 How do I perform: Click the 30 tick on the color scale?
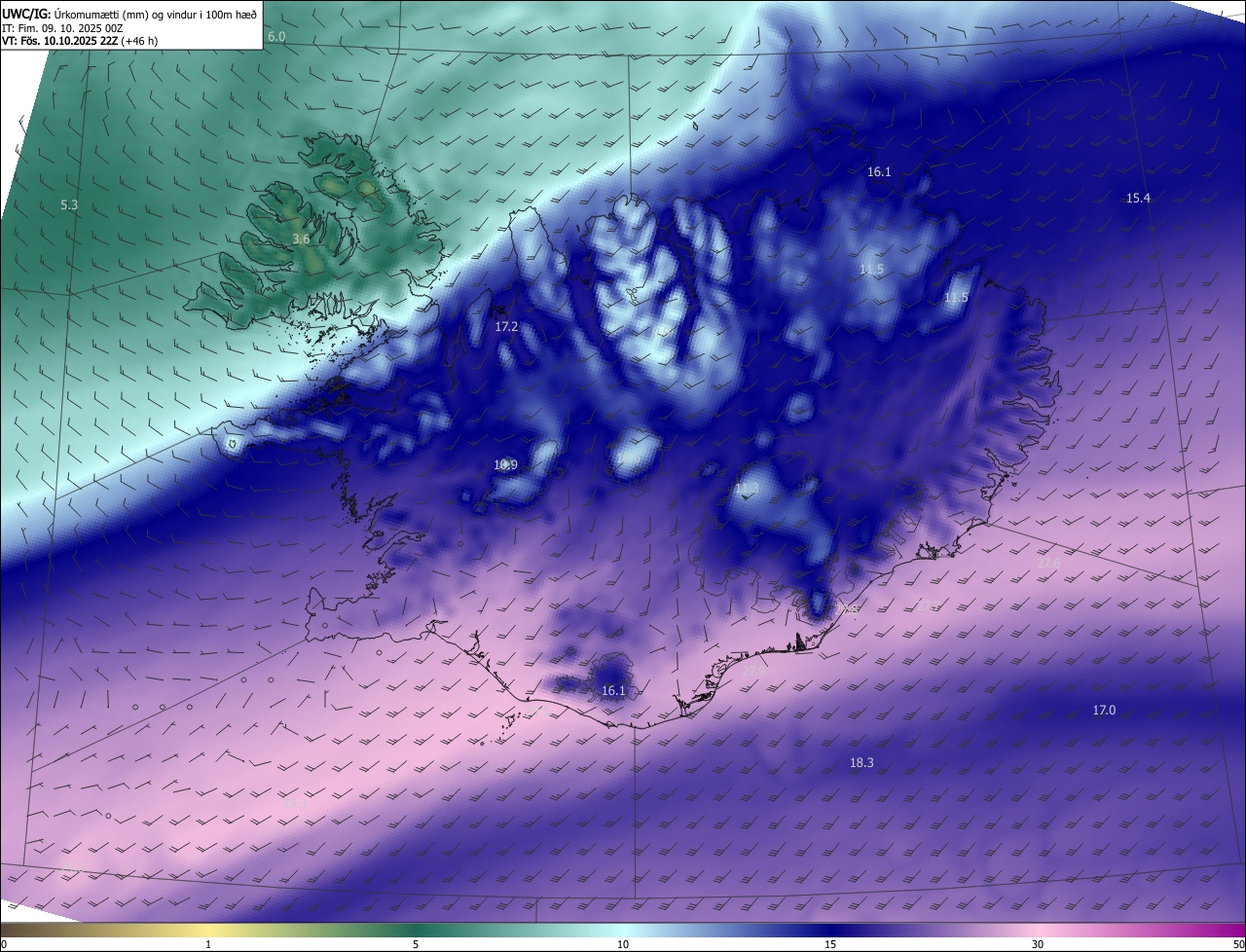1038,944
